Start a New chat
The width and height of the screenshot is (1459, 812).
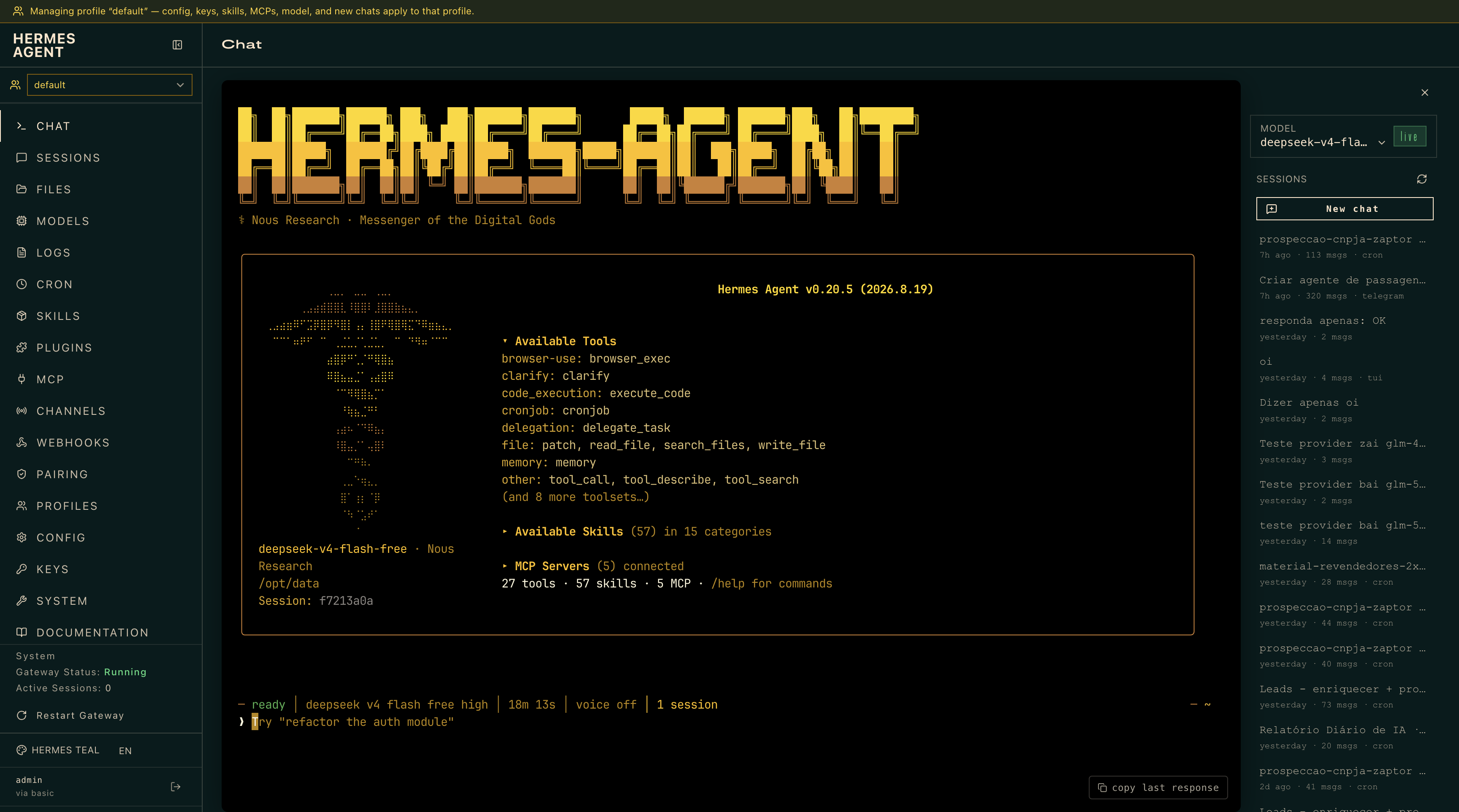pos(1345,209)
